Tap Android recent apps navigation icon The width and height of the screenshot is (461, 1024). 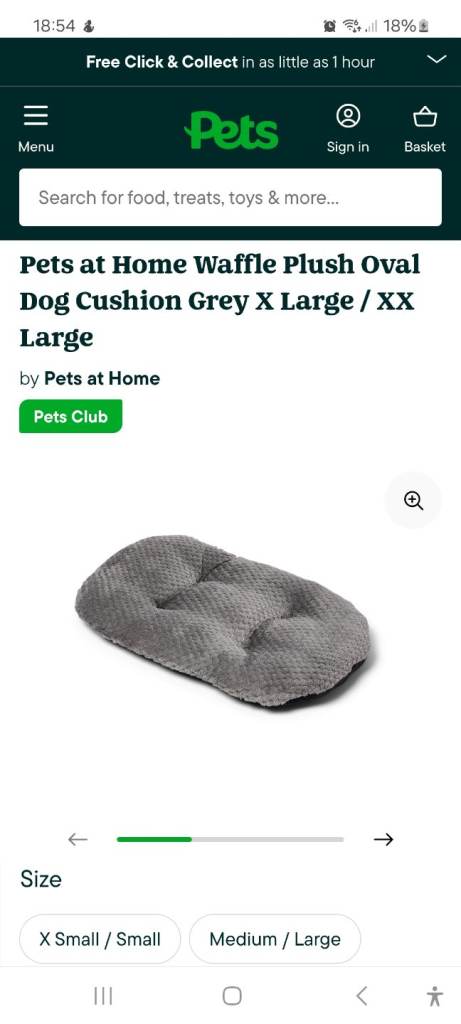[x=103, y=996]
